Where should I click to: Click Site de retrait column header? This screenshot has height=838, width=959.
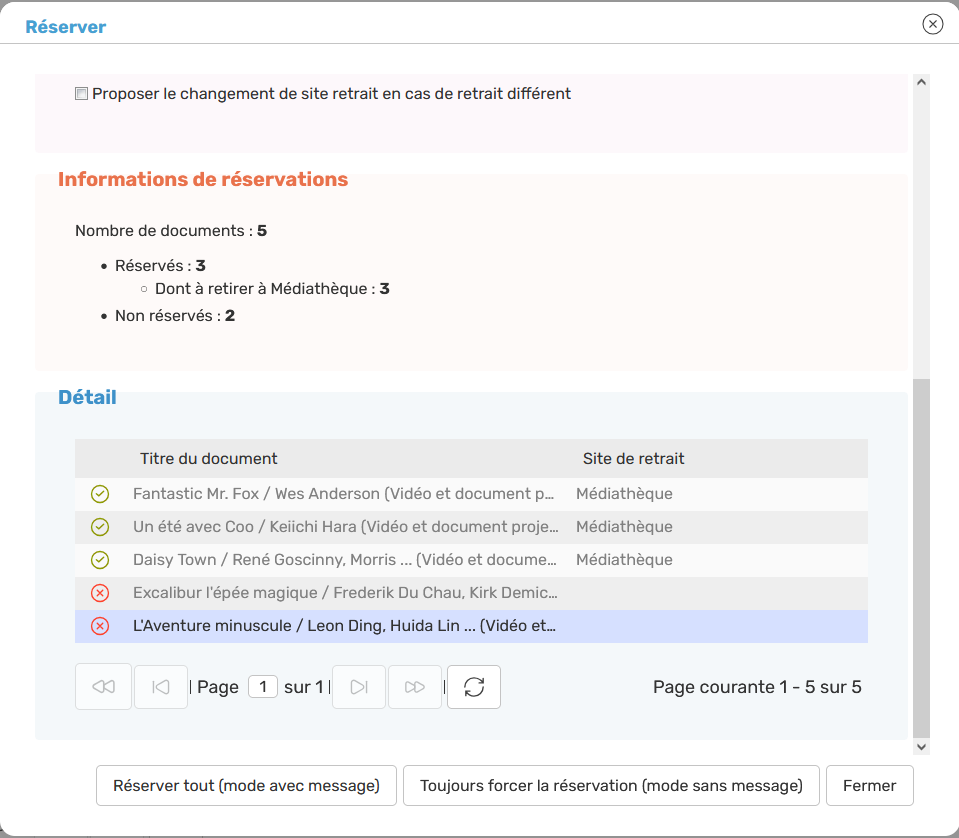[x=633, y=459]
